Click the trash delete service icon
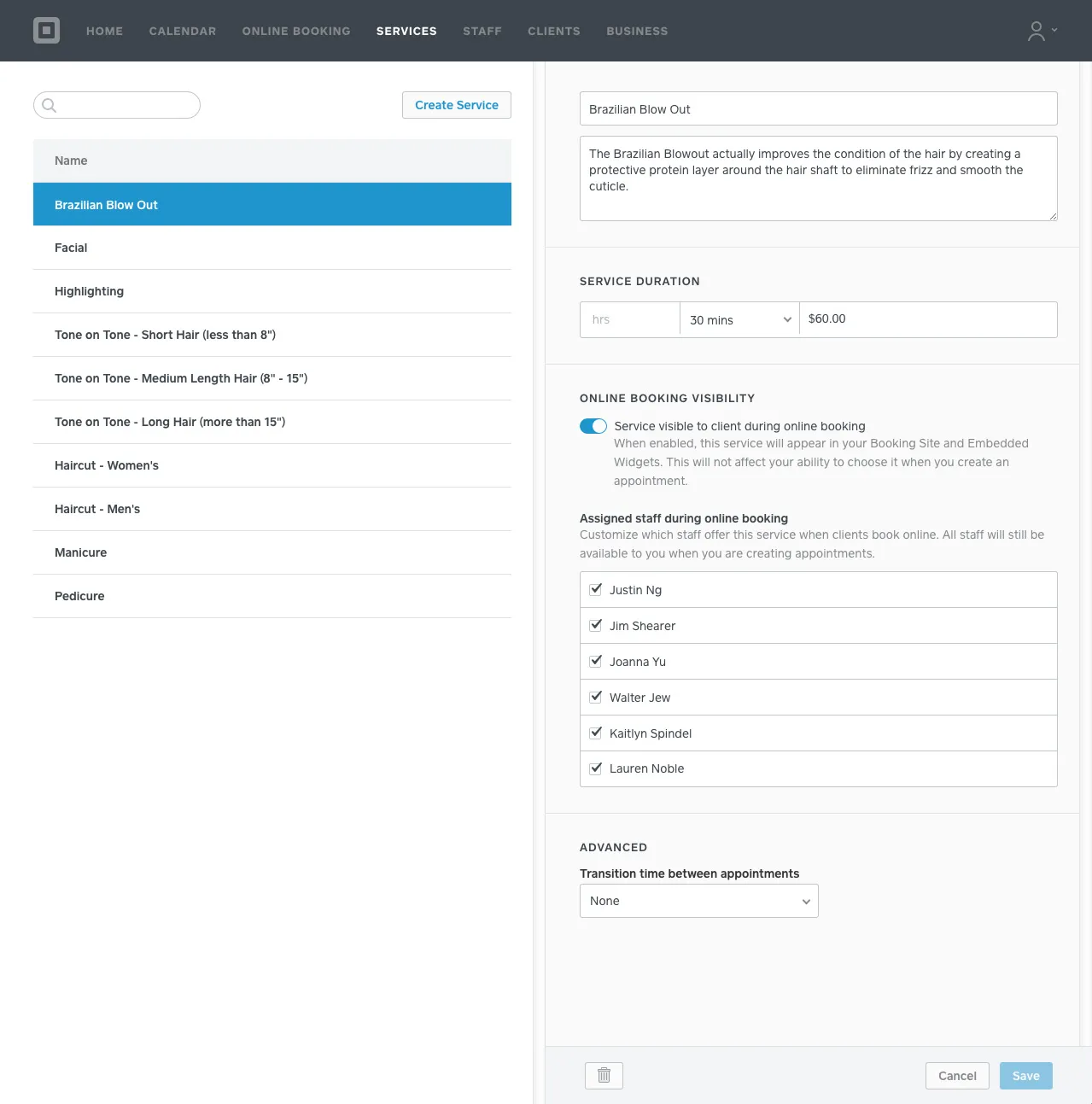Image resolution: width=1092 pixels, height=1104 pixels. coord(604,1075)
